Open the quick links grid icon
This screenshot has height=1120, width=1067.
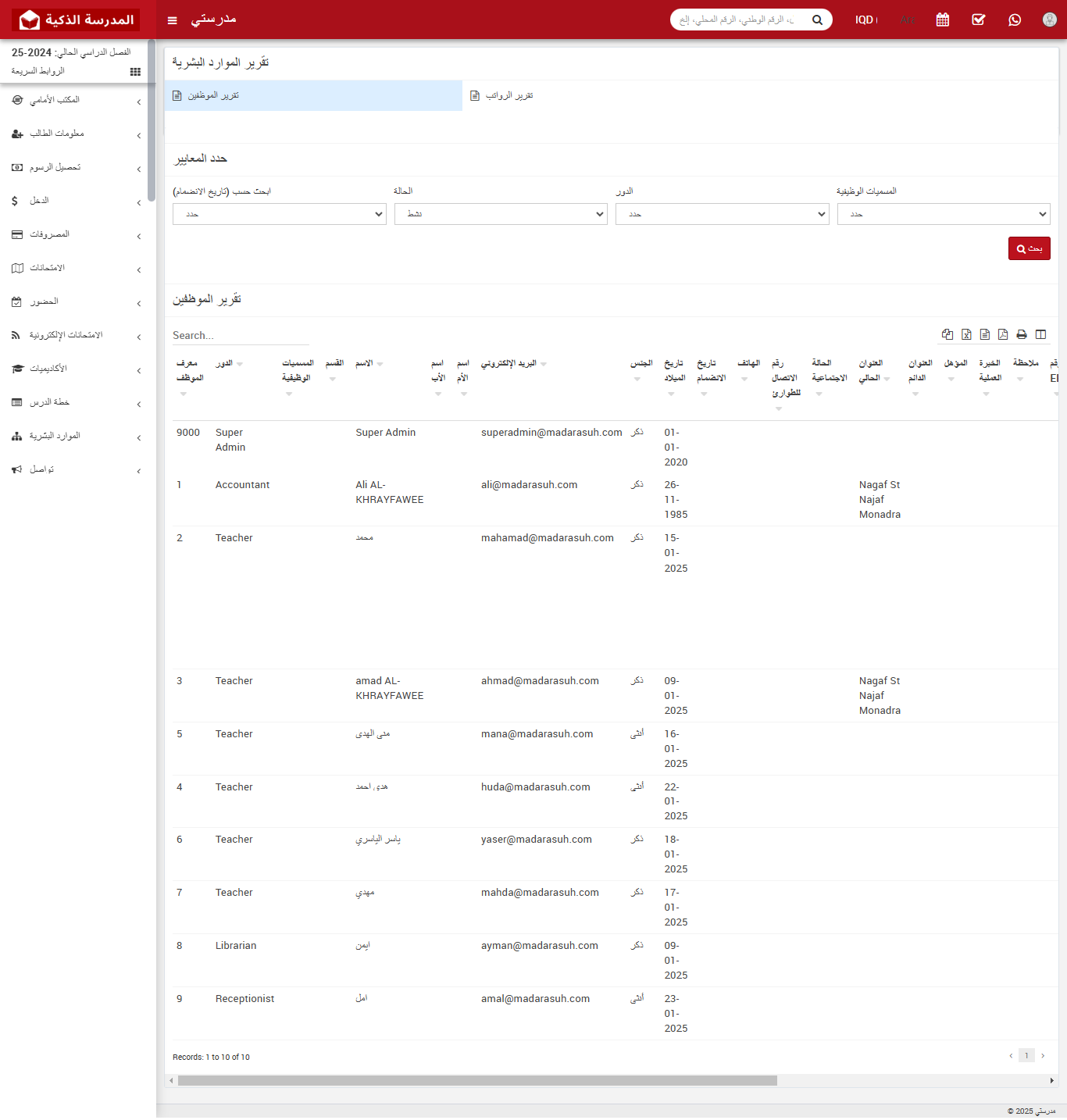pos(135,72)
